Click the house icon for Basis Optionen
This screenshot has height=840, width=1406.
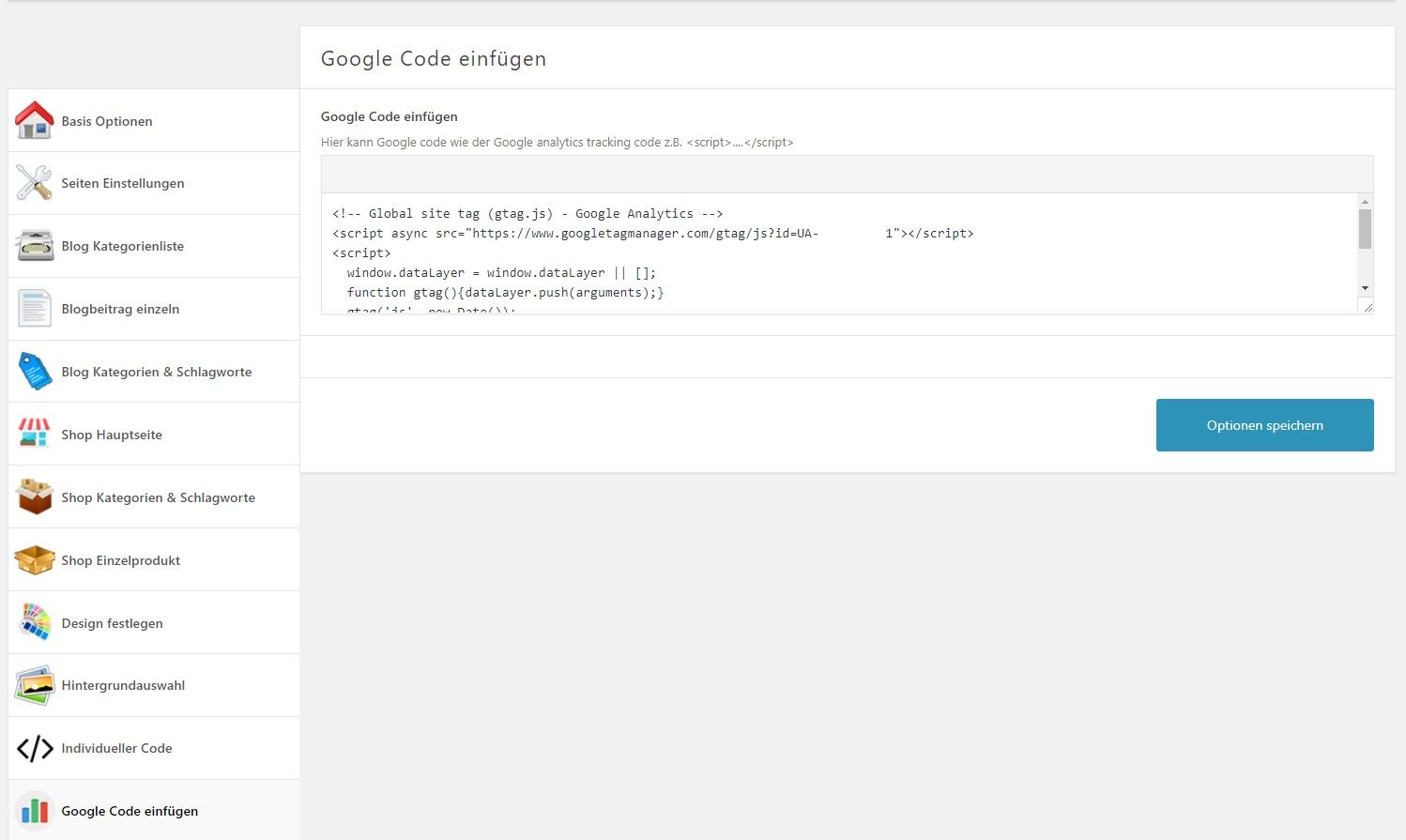click(35, 120)
